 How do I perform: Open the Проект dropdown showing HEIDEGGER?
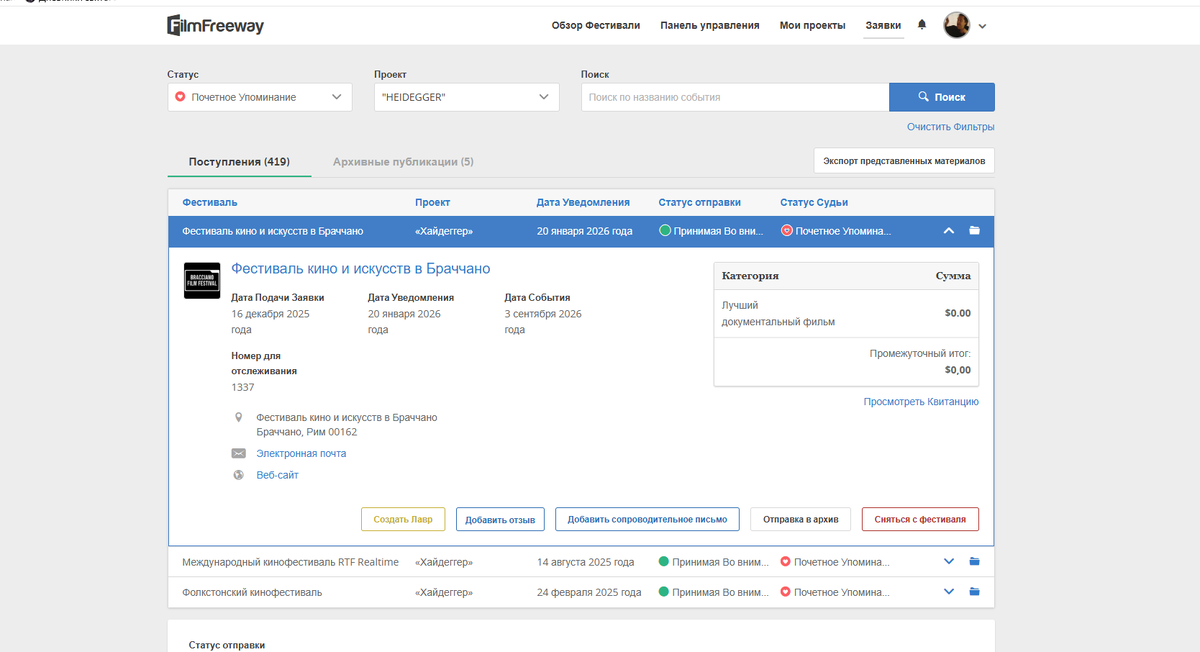coord(467,97)
